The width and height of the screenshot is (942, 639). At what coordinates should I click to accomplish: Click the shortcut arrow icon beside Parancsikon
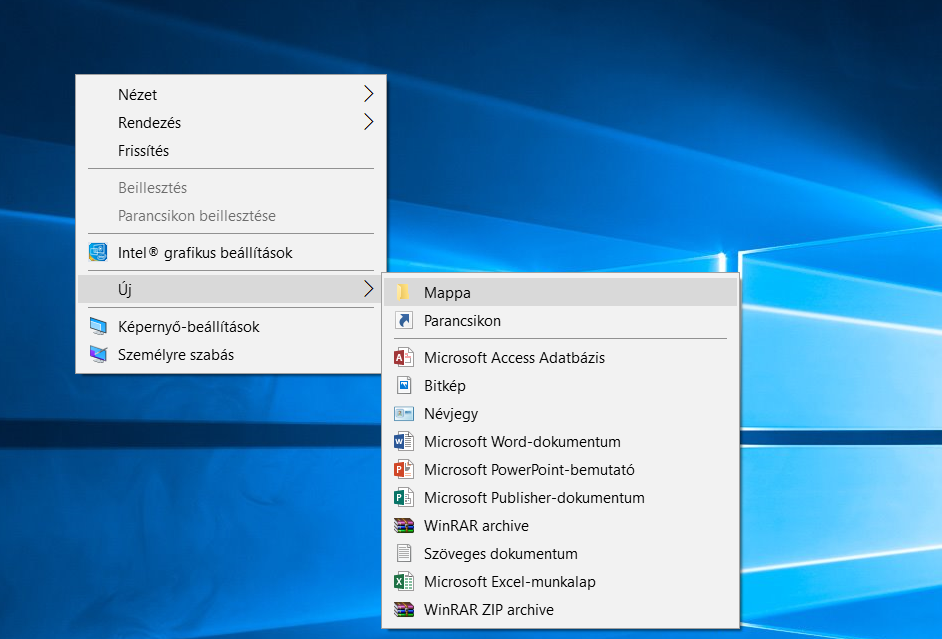(403, 321)
